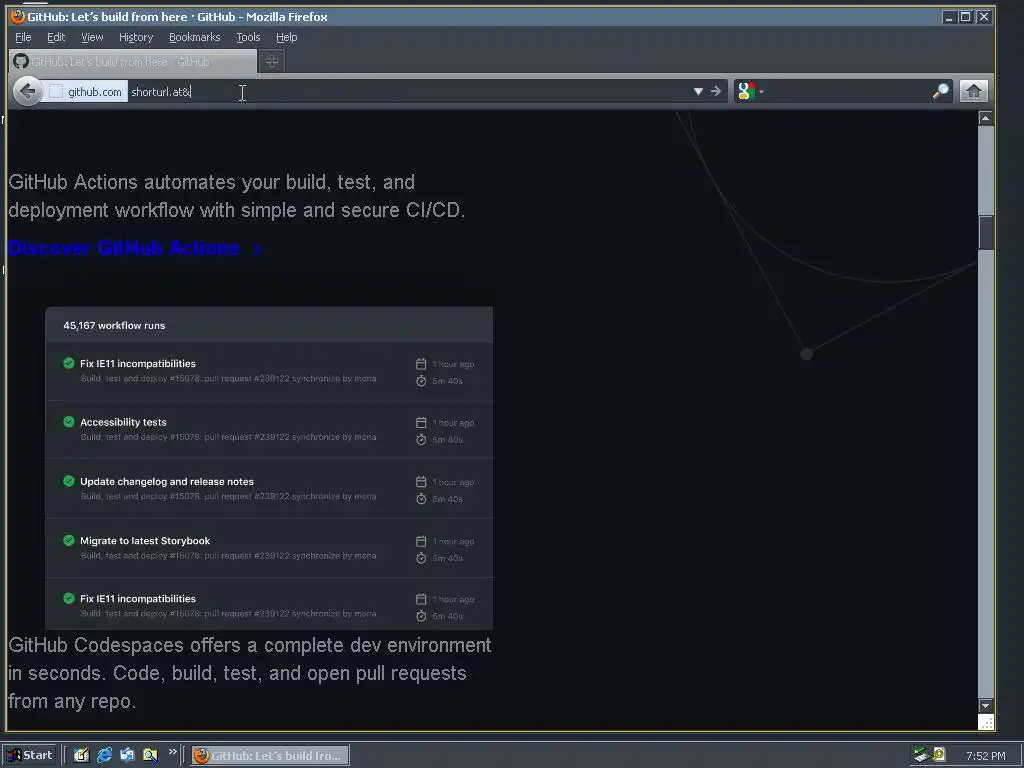
Task: Click '5m 40s' in Migrate to latest Storybook row
Action: tap(447, 558)
